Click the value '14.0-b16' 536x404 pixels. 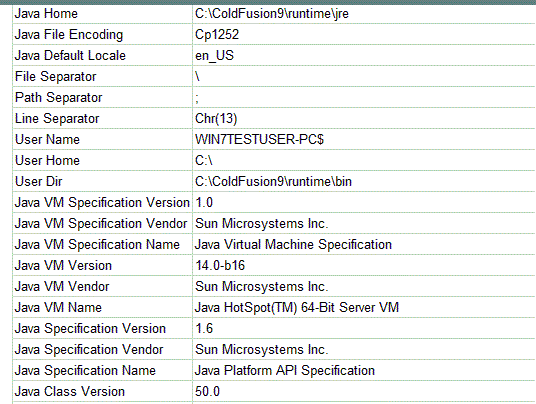point(220,266)
